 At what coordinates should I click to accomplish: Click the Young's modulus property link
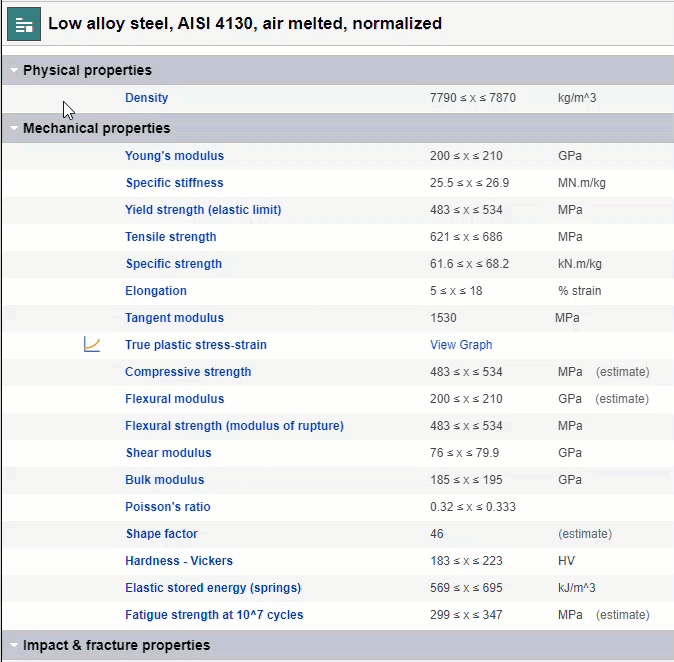174,156
